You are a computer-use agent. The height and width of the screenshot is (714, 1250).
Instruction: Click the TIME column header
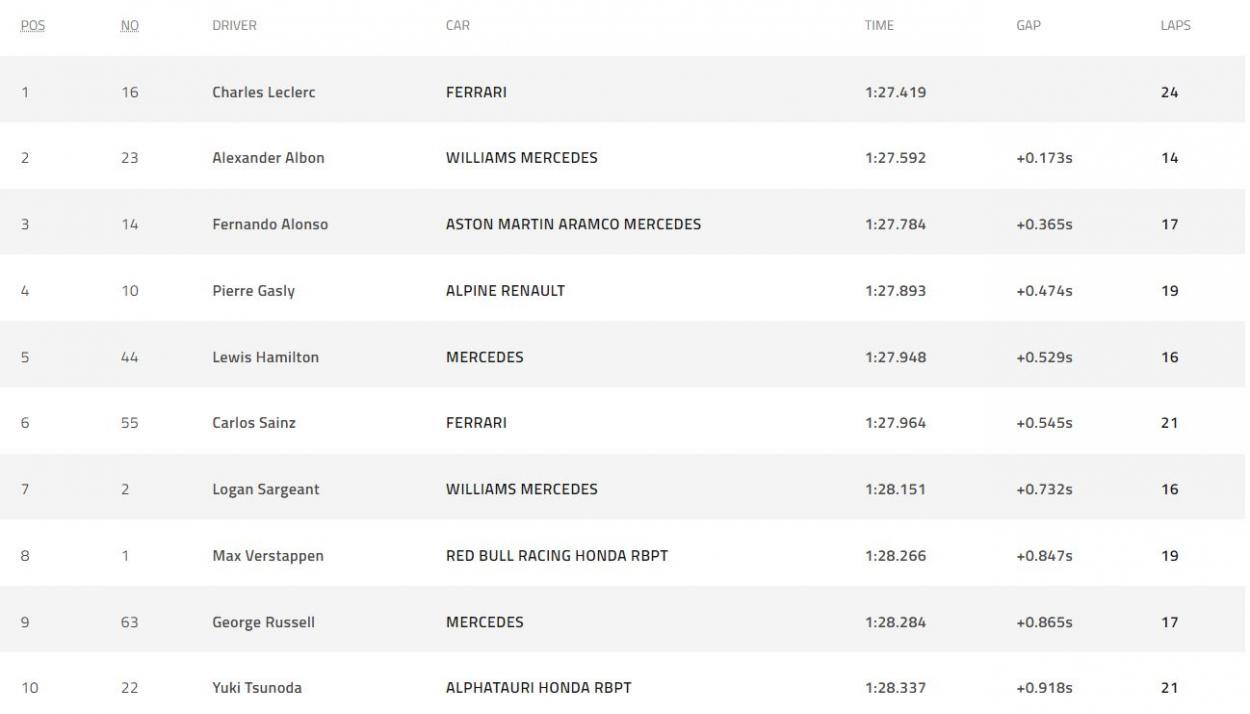point(879,26)
